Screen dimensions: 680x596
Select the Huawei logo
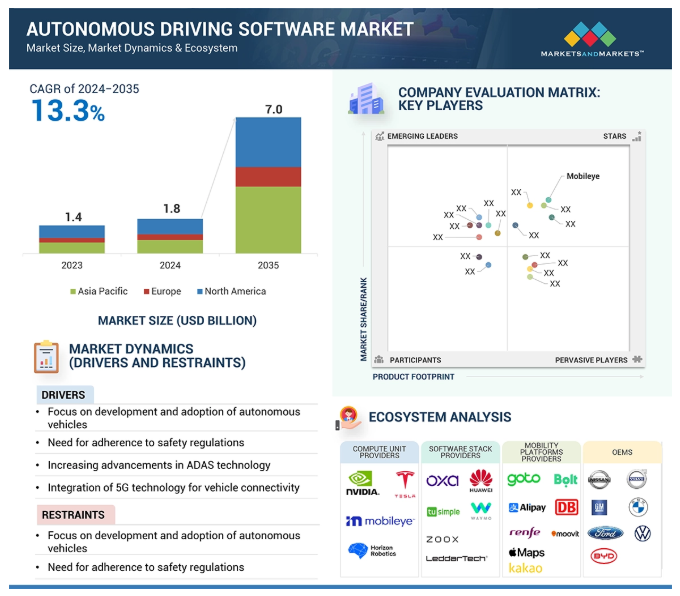(x=481, y=480)
